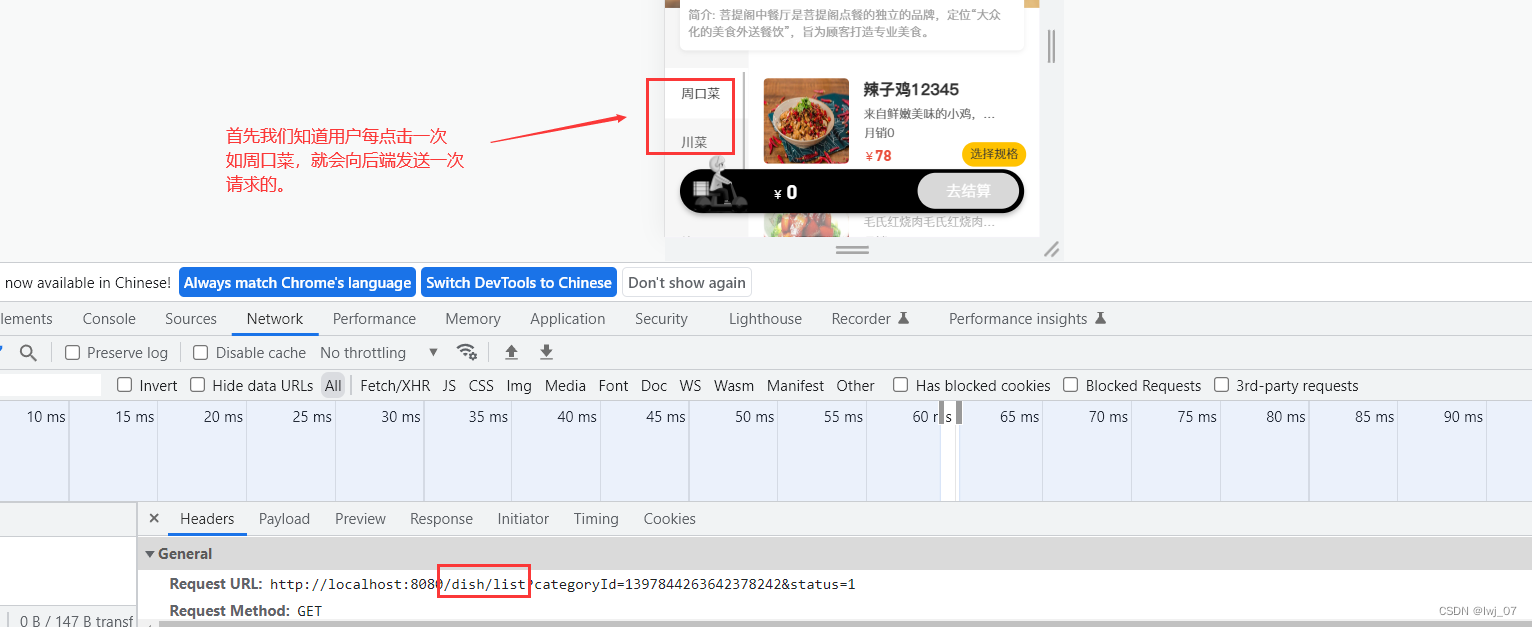1532x627 pixels.
Task: Filter requests by Doc
Action: (654, 385)
